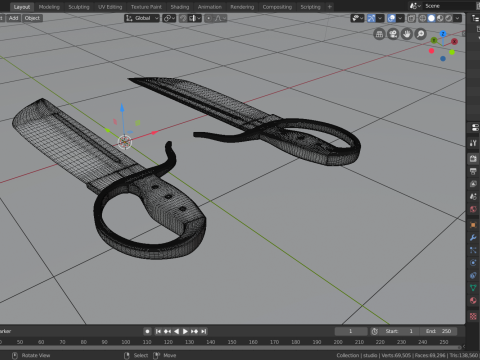The image size is (480, 360).
Task: Add a new workspace with plus
Action: [329, 7]
